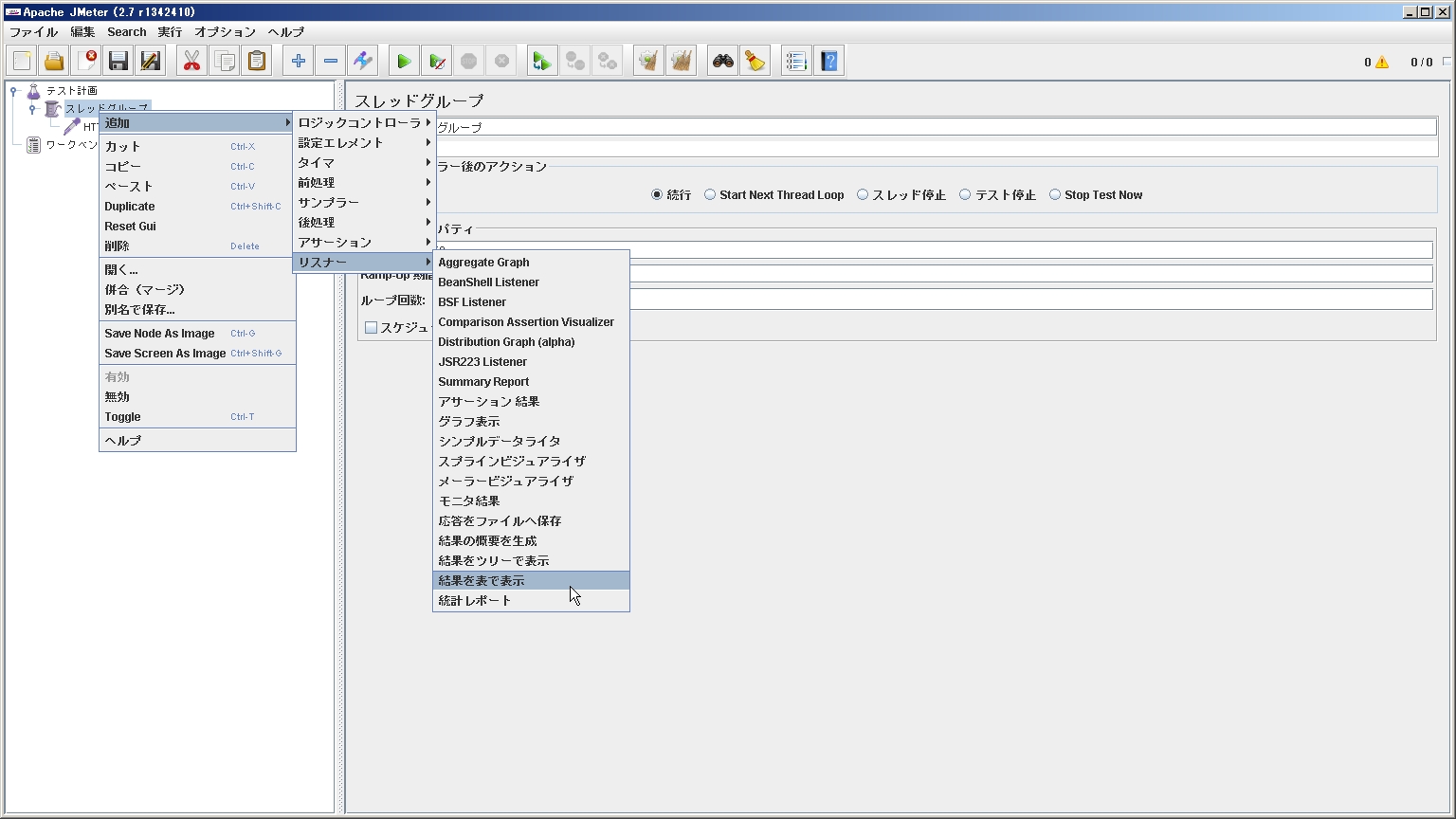Image resolution: width=1456 pixels, height=819 pixels.
Task: Select Duplicate in context menu
Action: [197, 207]
